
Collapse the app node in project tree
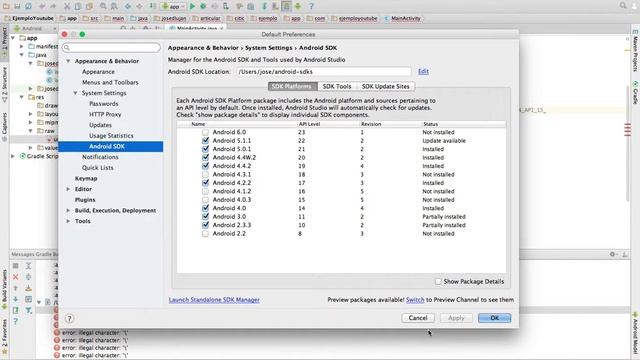point(13,38)
